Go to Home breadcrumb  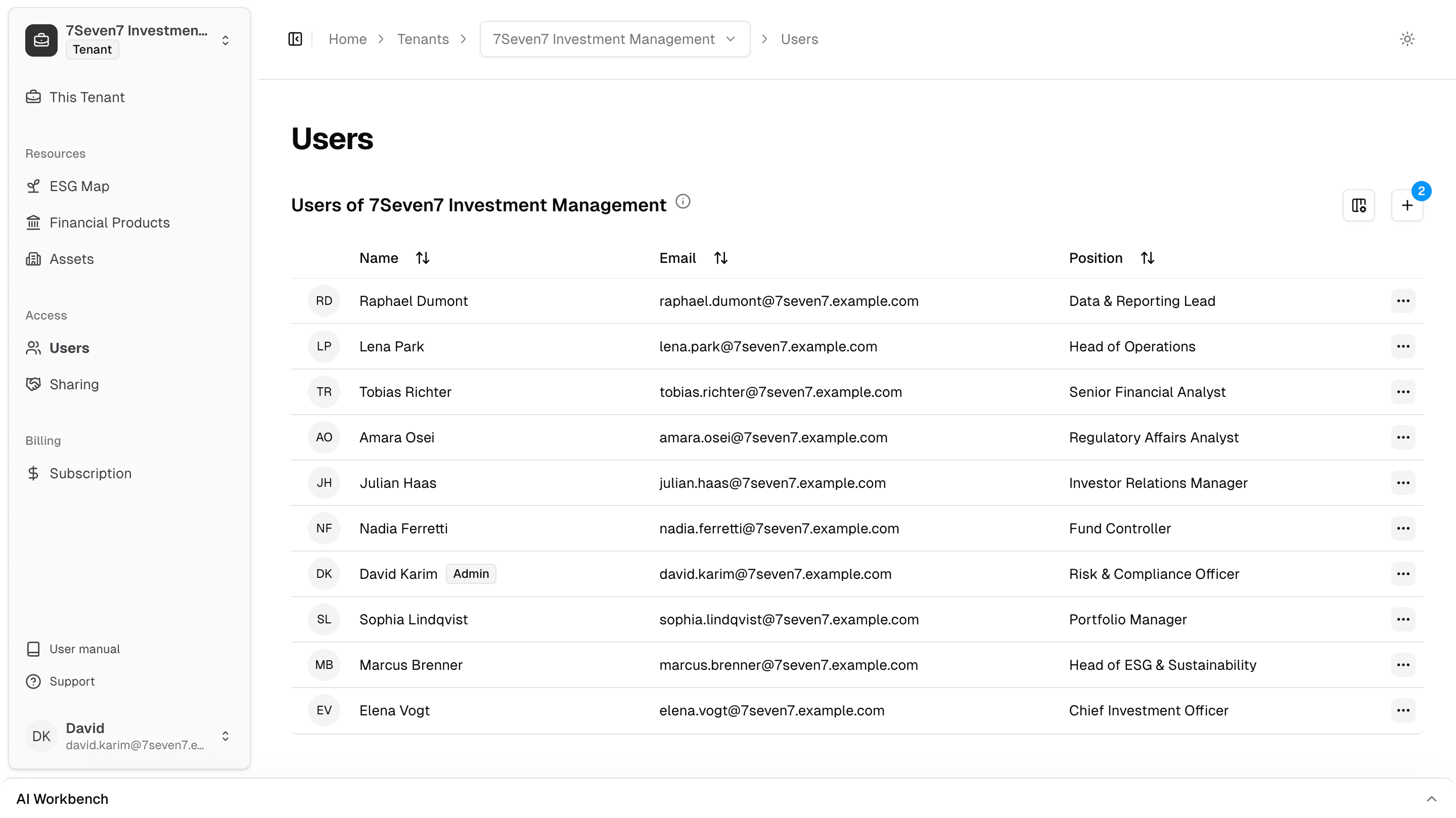coord(348,39)
